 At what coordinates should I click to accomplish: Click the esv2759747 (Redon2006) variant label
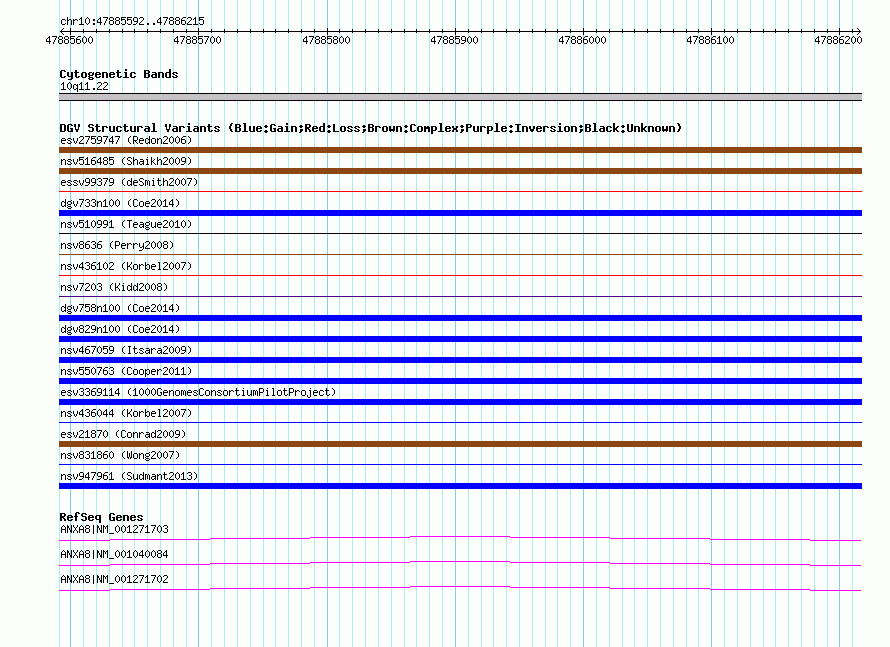pos(125,140)
